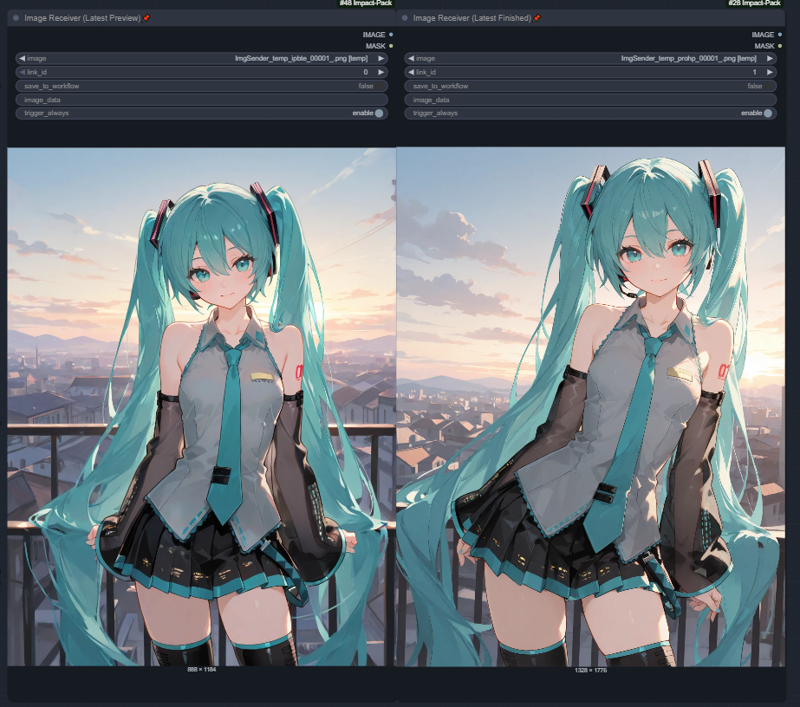Open image dropdown showing ImgSender_temp_prohp_00001_.png
The width and height of the screenshot is (800, 707).
pyautogui.click(x=590, y=58)
